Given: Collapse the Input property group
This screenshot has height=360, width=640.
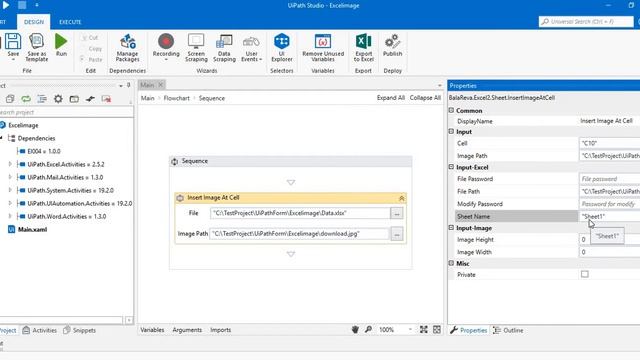Looking at the screenshot, I should click(x=451, y=131).
